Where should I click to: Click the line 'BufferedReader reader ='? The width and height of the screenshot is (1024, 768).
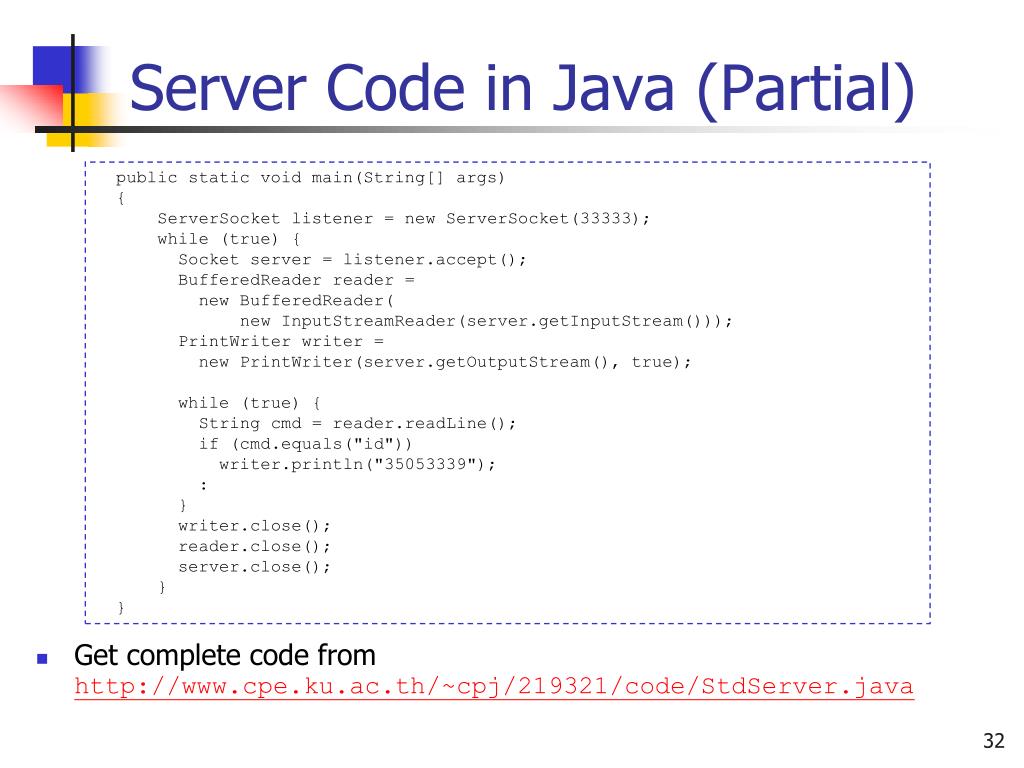coord(296,280)
